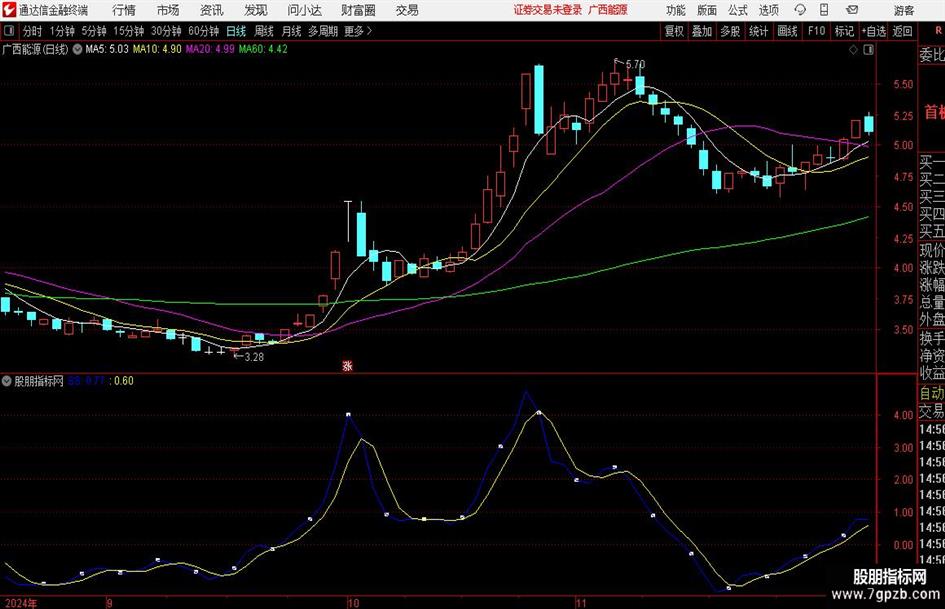This screenshot has width=945, height=609.
Task: Click the 多股 button
Action: tap(730, 31)
